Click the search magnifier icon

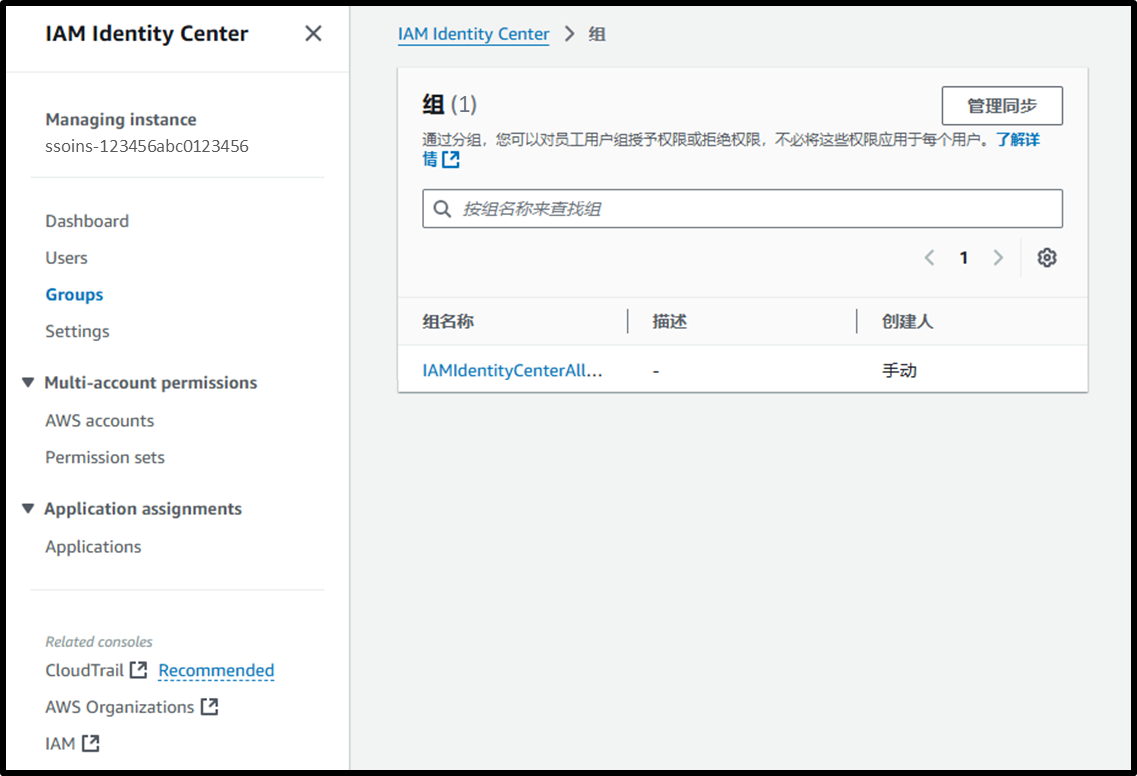442,209
